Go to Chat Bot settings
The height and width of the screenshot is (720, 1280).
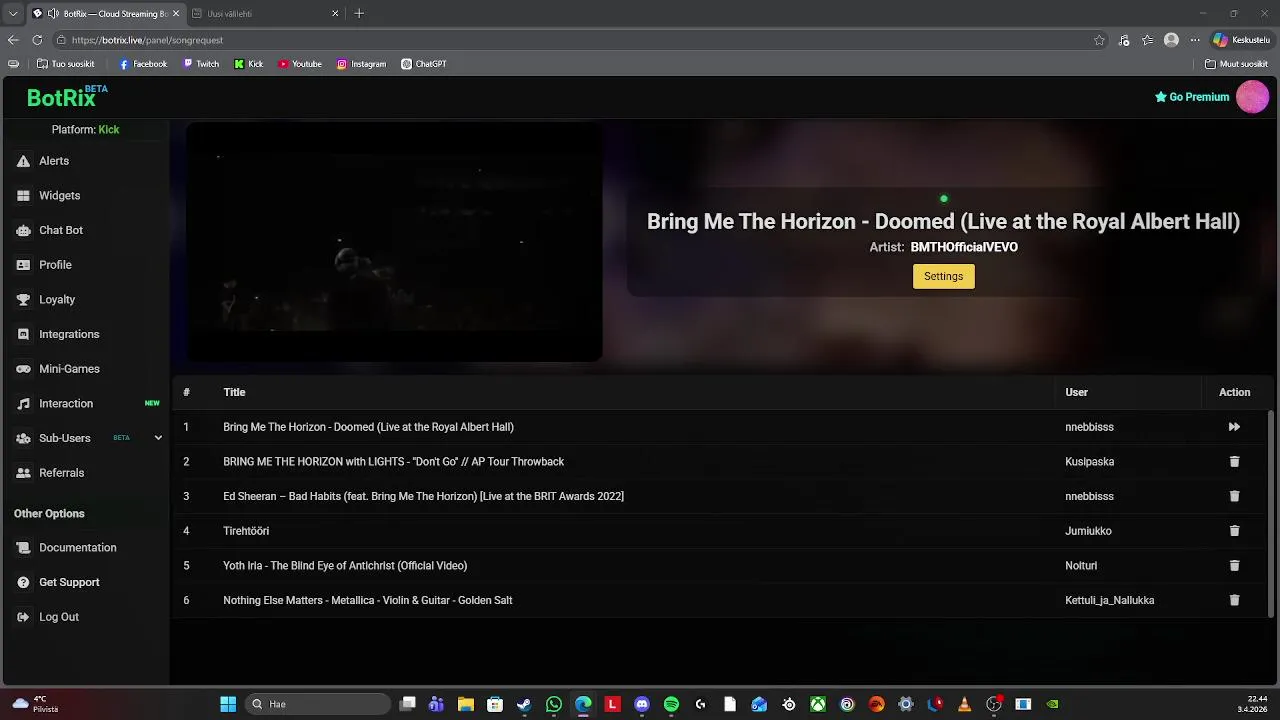pos(60,230)
